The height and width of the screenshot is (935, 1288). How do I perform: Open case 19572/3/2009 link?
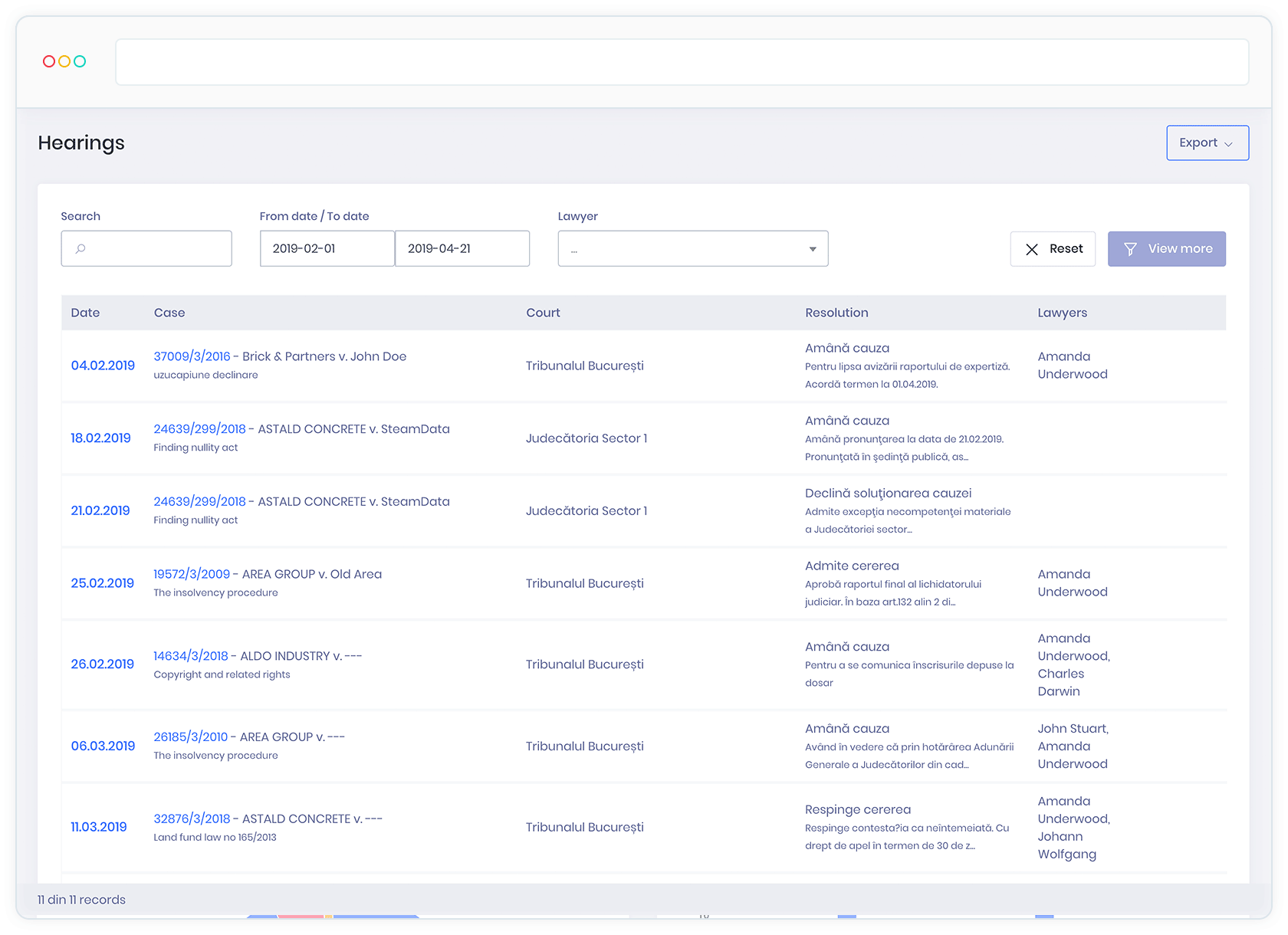click(x=192, y=574)
